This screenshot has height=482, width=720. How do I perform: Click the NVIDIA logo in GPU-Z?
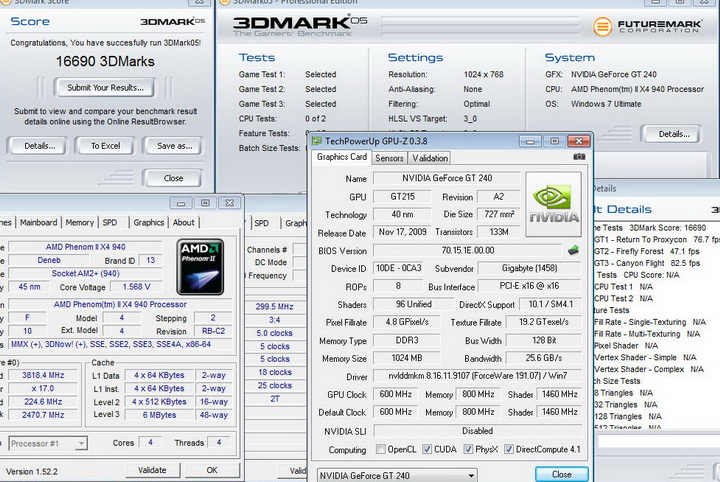point(554,204)
